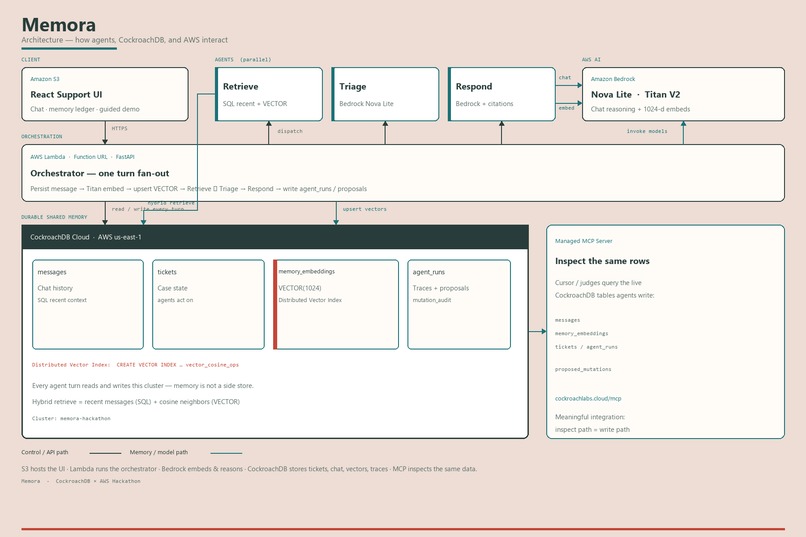Click the tickets / agent_runs entry

pos(586,347)
